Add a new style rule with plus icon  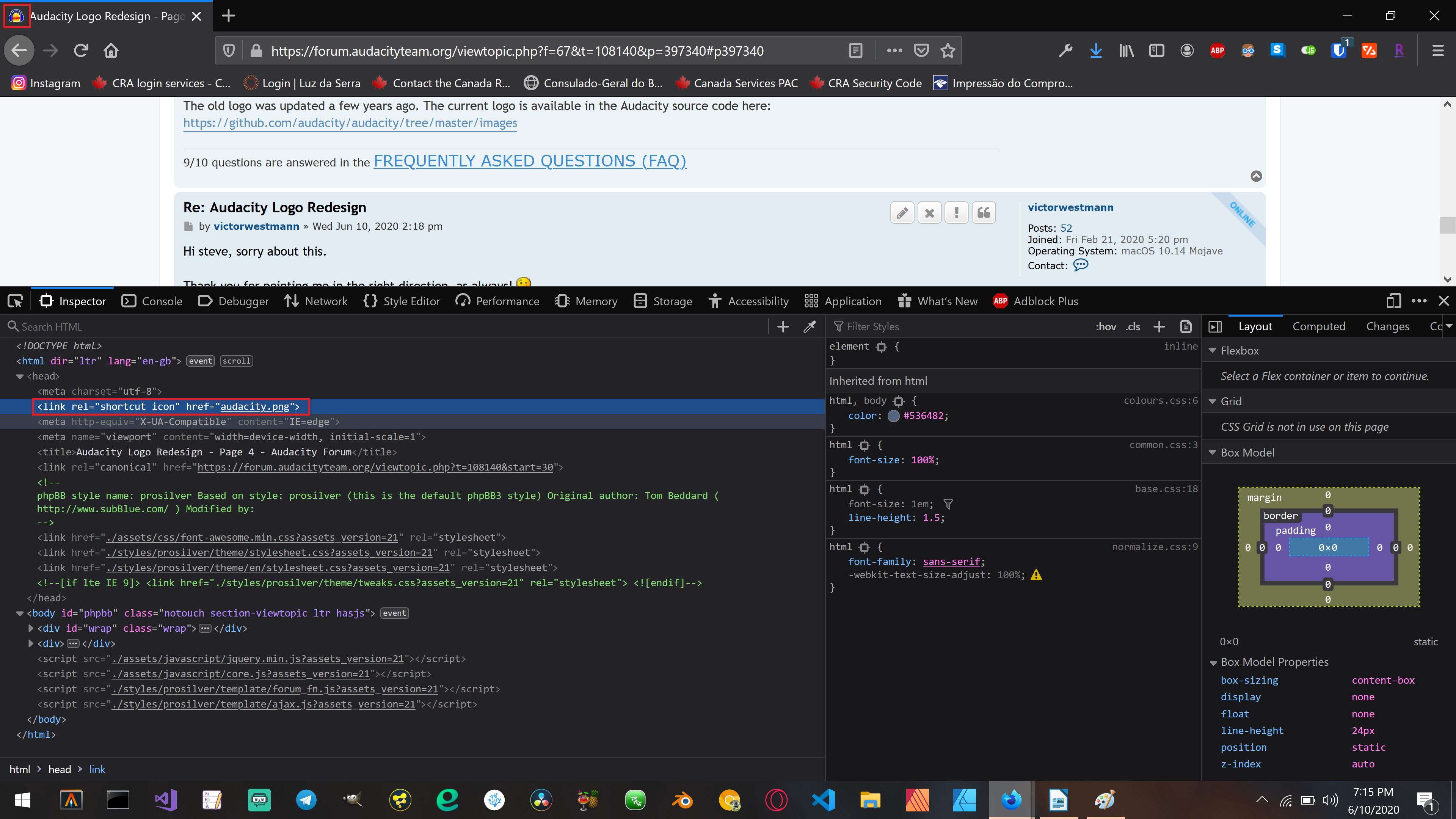[1159, 327]
